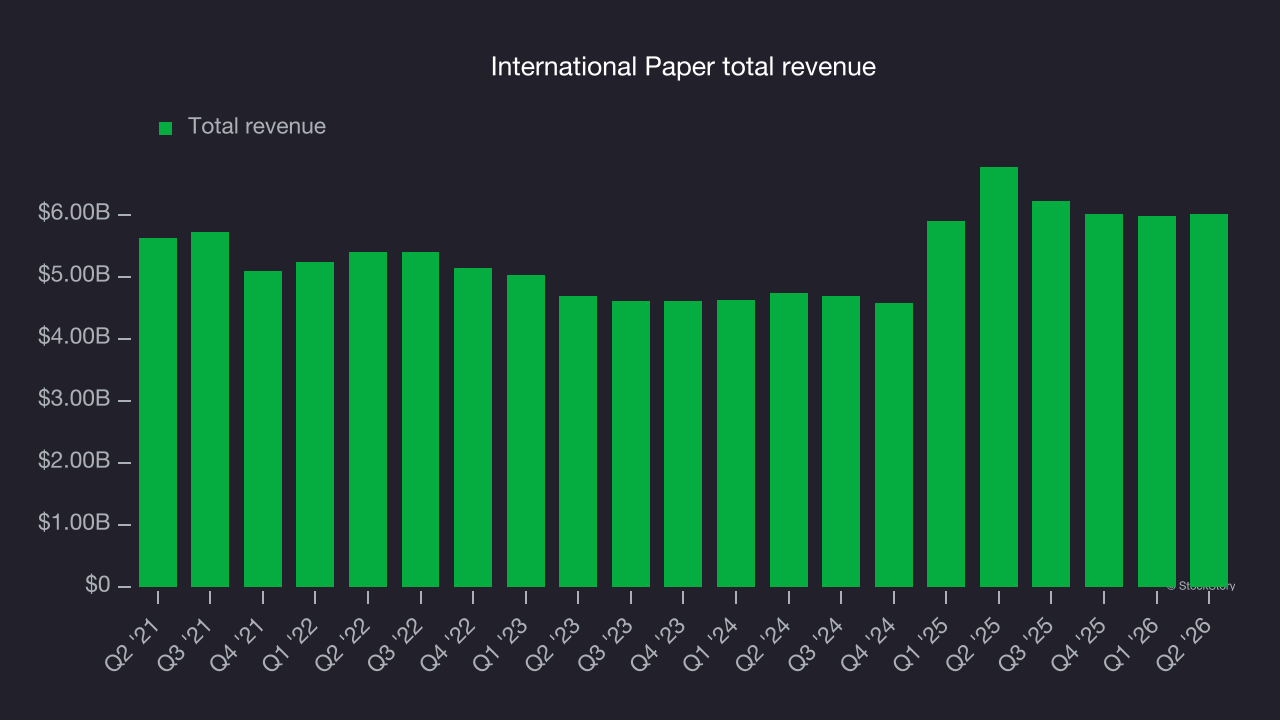Select the Q1 '26 revenue bar

click(x=1157, y=401)
